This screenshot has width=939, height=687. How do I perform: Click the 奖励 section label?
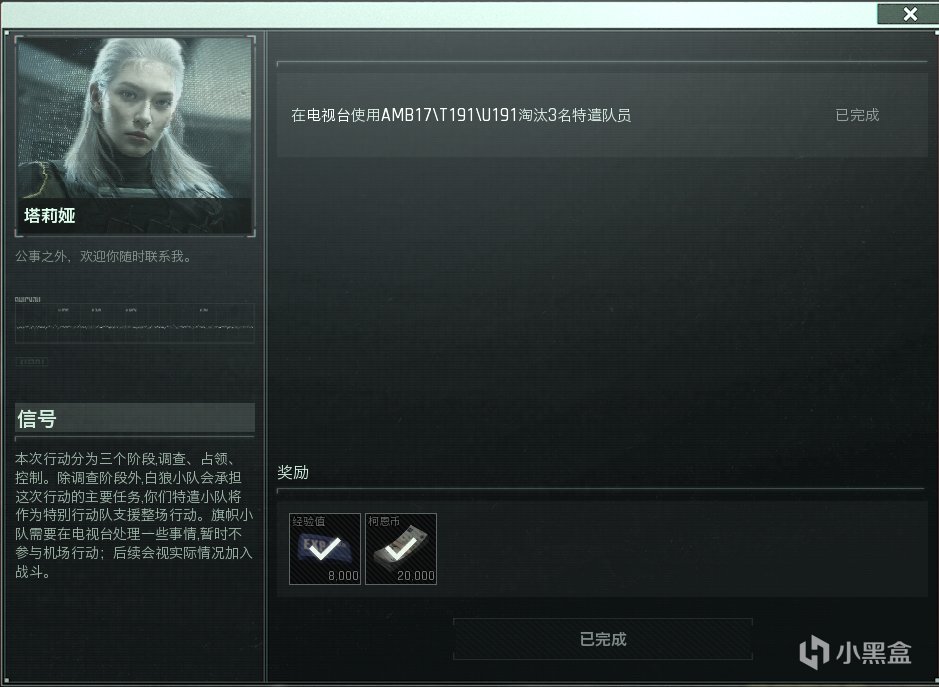pyautogui.click(x=293, y=473)
